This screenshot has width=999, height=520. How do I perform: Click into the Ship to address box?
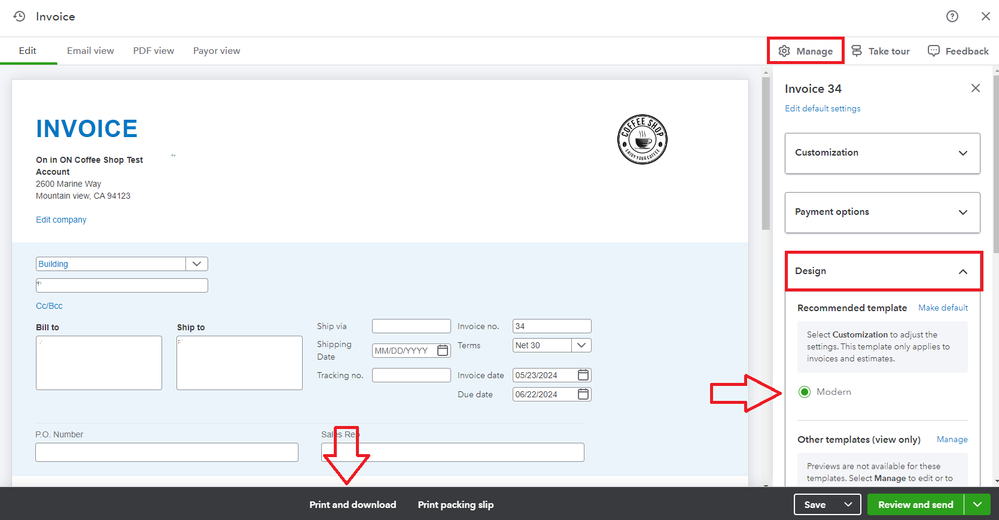[x=240, y=363]
